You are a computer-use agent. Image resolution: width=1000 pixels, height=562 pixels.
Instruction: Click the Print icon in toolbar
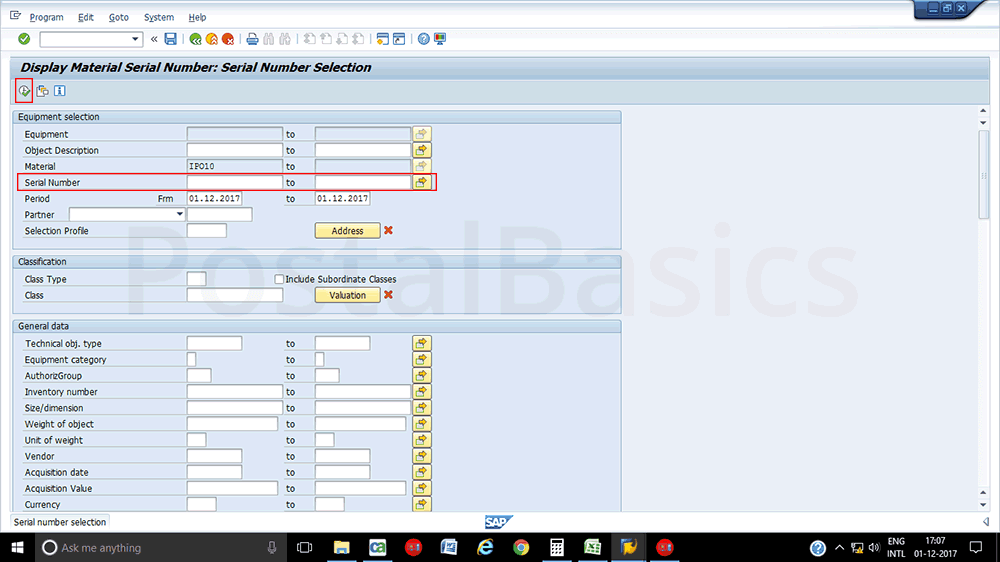(253, 39)
